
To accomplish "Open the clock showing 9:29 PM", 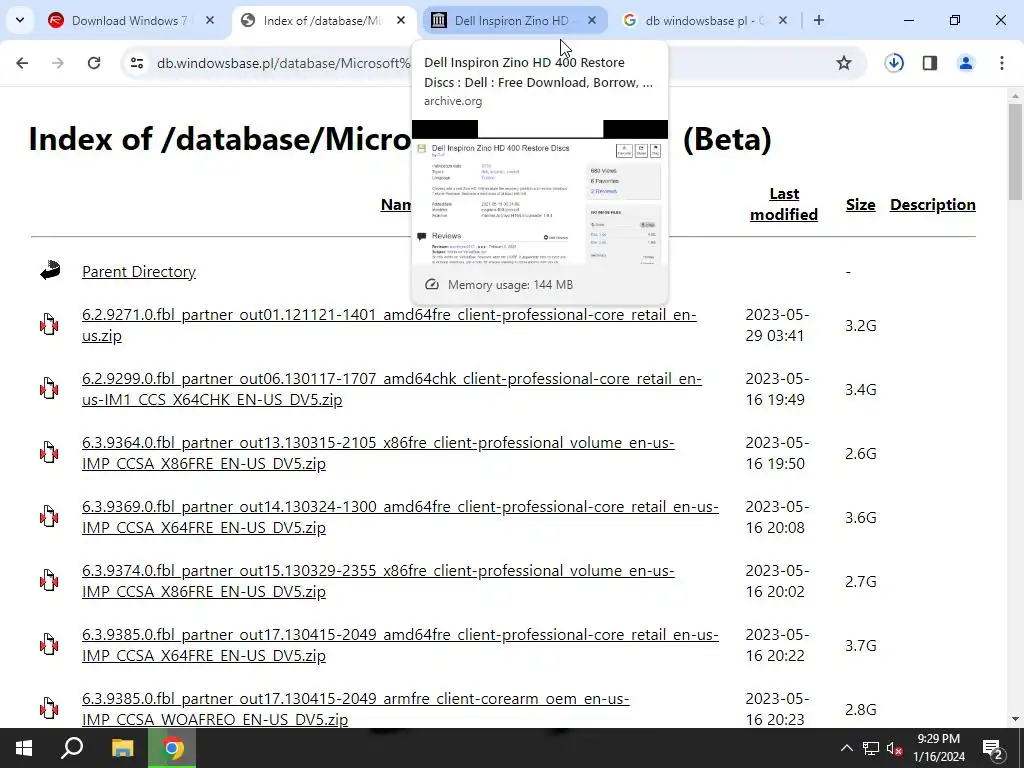I will [x=938, y=748].
